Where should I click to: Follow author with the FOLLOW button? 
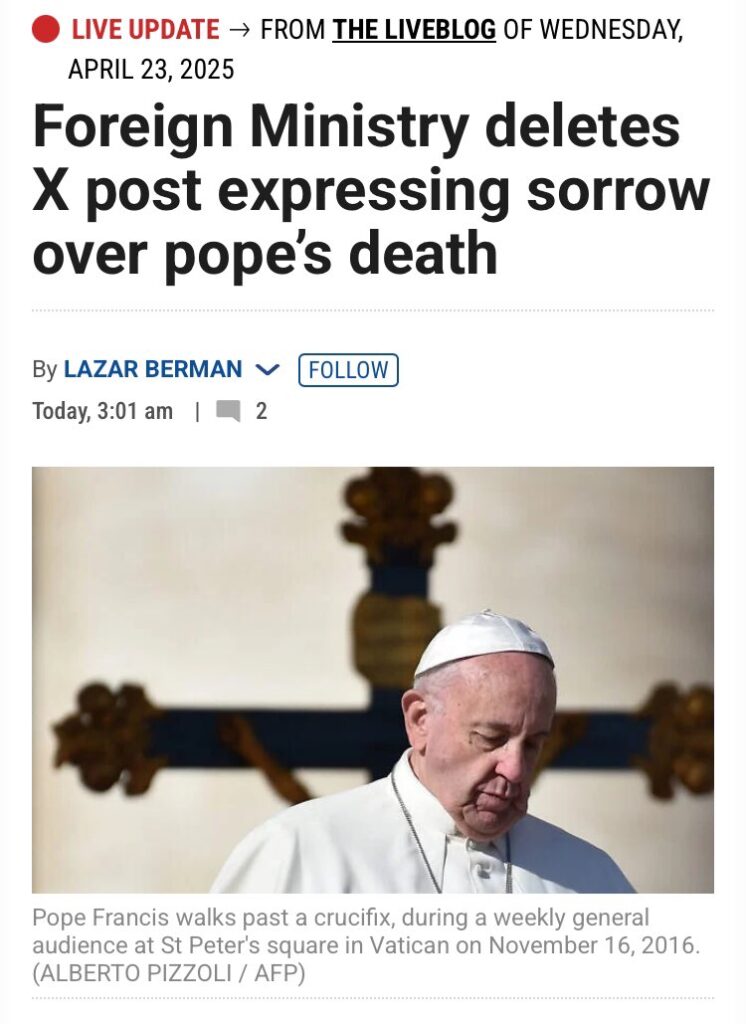(348, 370)
